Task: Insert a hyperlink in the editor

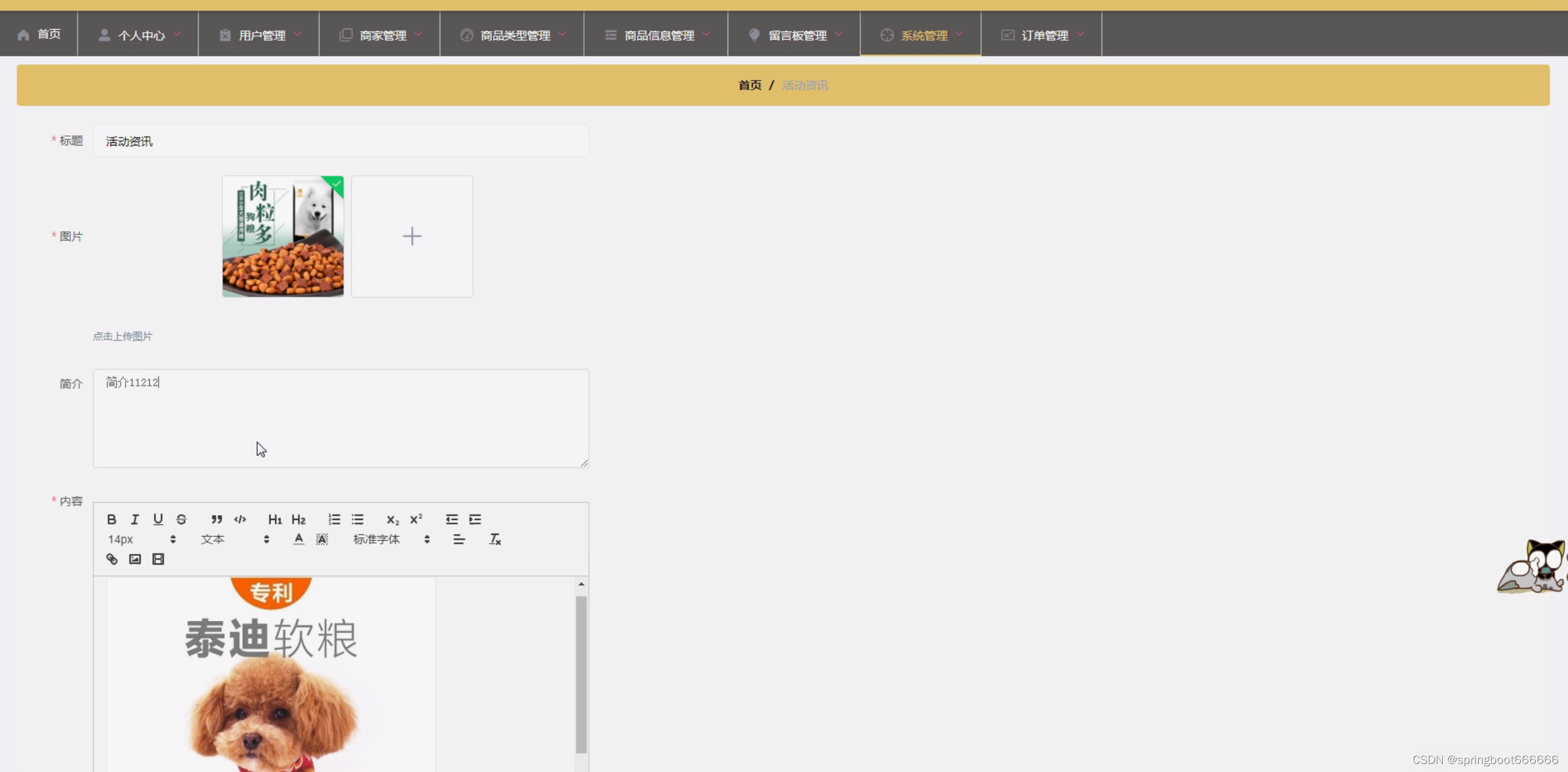Action: tap(111, 559)
